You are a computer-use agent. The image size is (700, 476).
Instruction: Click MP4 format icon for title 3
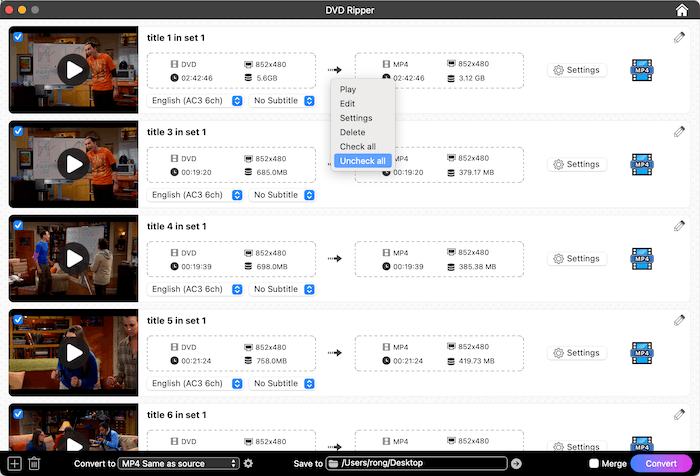[x=641, y=165]
